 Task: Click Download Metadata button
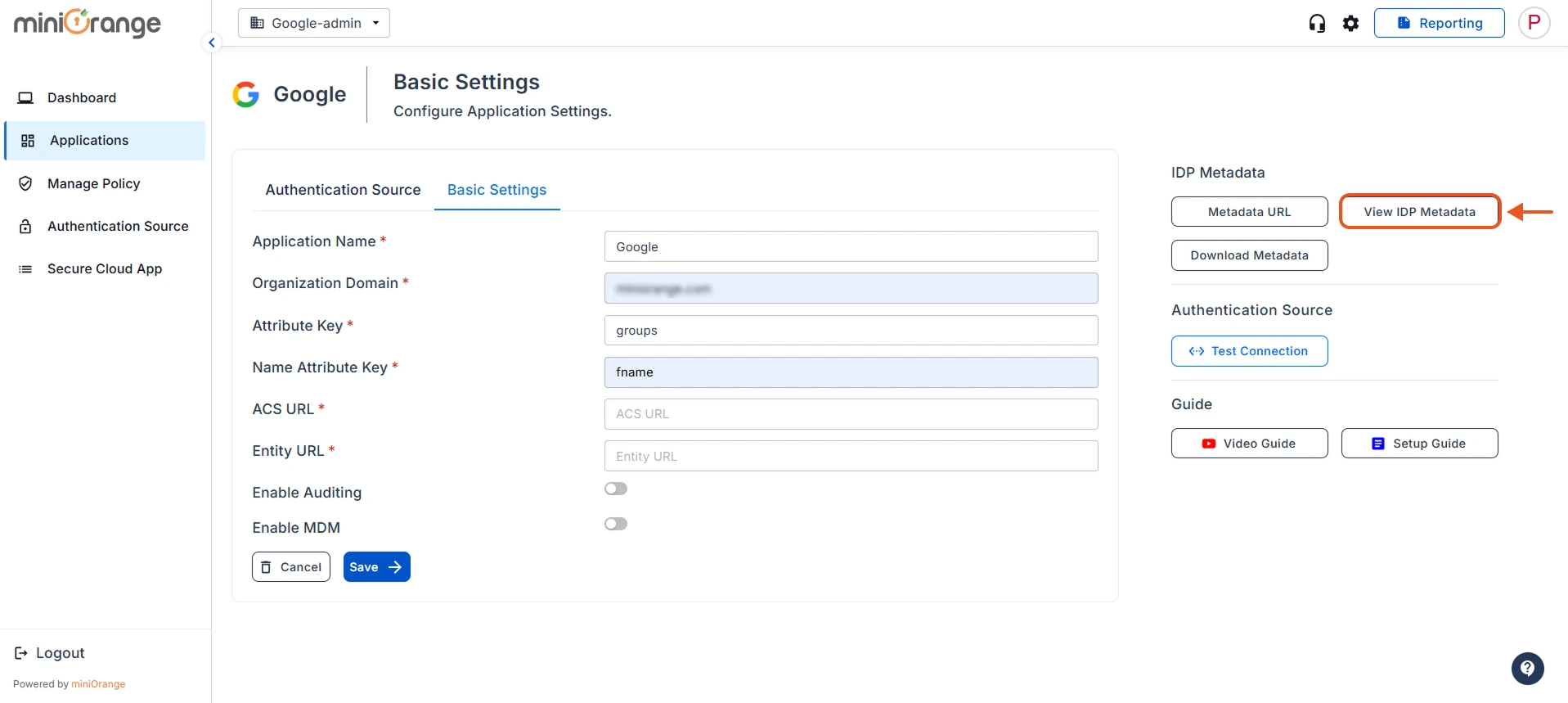coord(1249,255)
